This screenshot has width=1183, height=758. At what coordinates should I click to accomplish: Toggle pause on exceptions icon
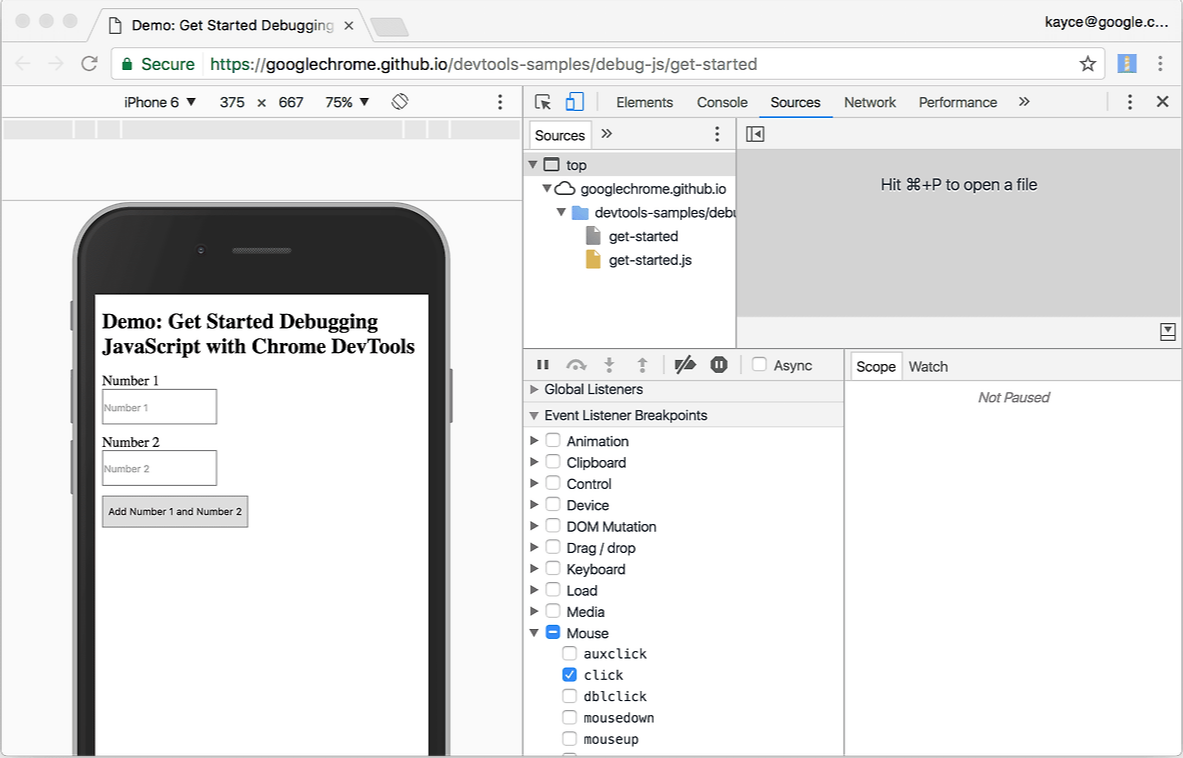[719, 365]
